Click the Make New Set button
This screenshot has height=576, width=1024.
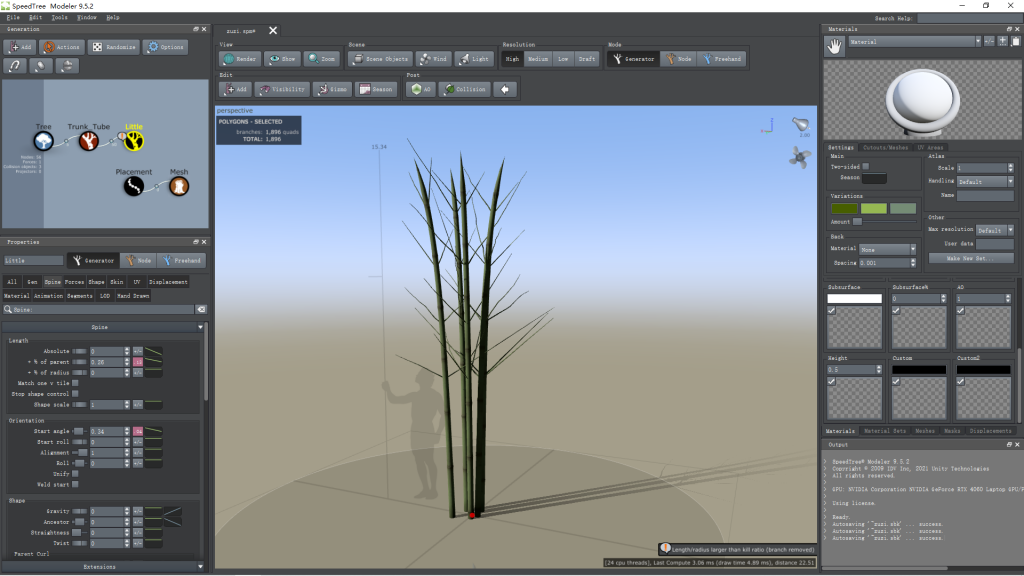click(971, 258)
